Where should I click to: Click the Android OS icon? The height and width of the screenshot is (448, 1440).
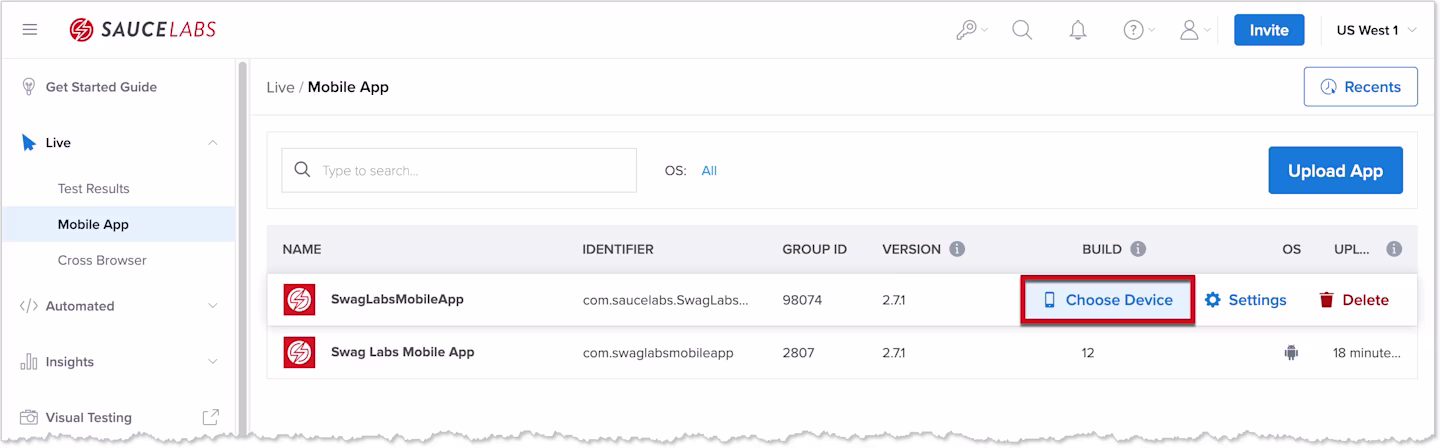pos(1291,352)
